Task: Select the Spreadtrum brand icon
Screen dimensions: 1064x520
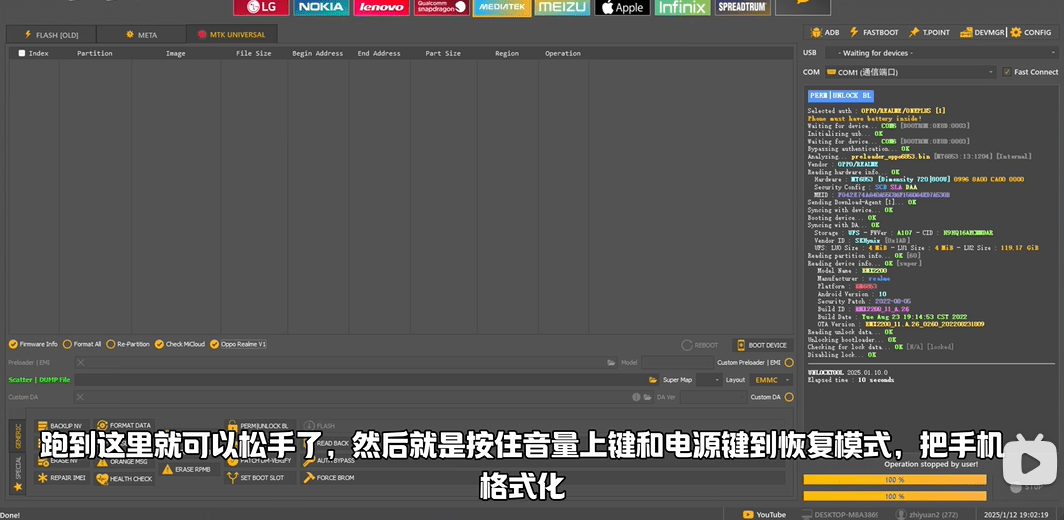Action: pos(743,7)
